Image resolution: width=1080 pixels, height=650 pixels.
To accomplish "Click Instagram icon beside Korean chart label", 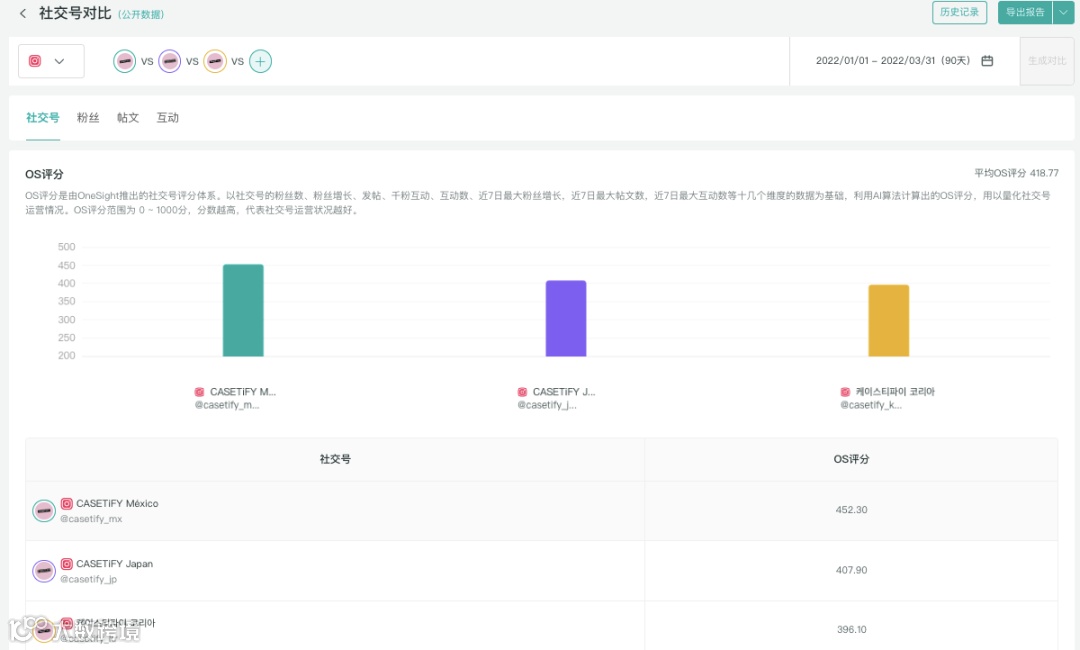I will (845, 392).
